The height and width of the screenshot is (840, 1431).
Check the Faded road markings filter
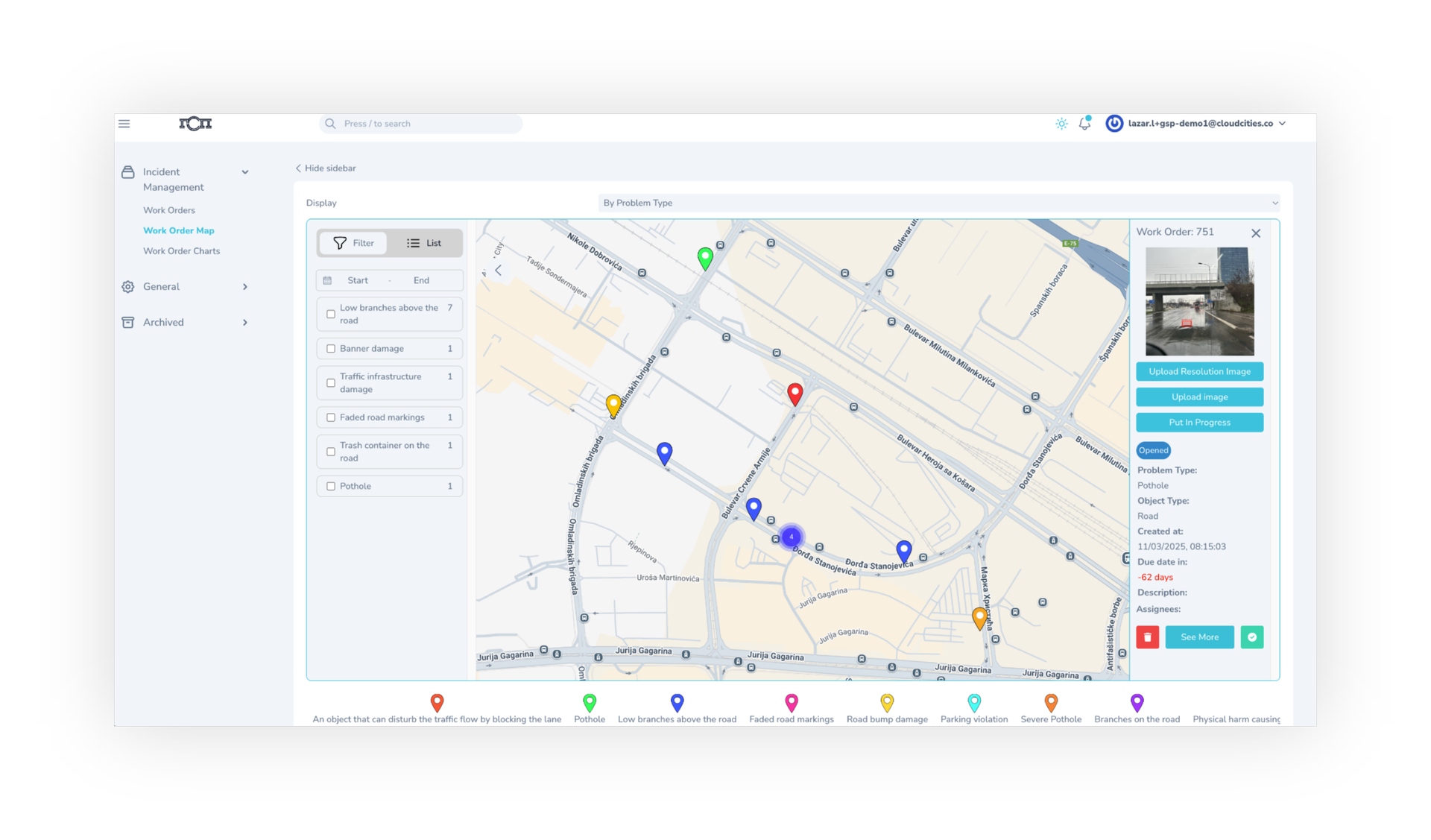[331, 417]
